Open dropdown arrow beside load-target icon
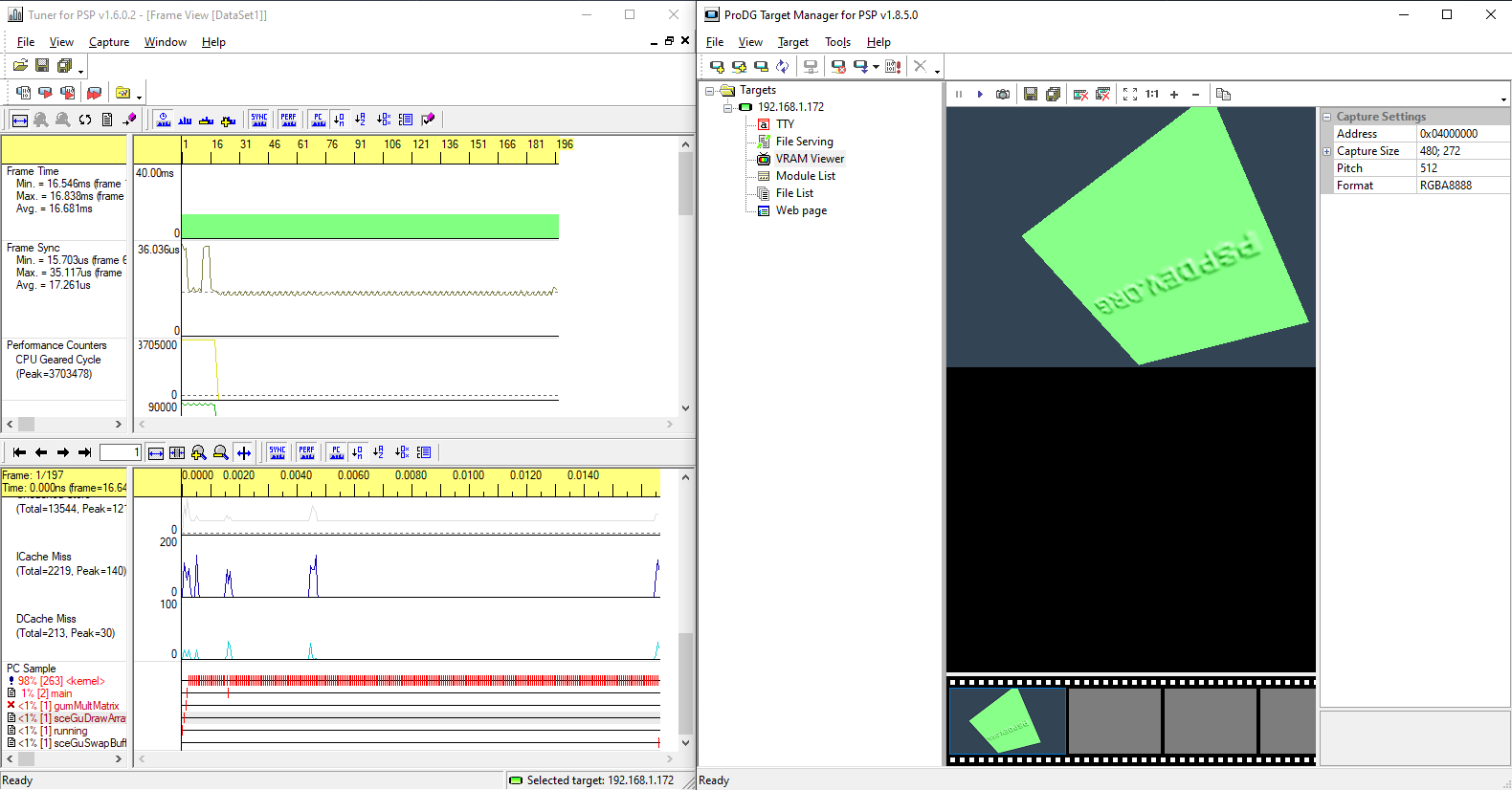The image size is (1512, 790). click(x=876, y=67)
